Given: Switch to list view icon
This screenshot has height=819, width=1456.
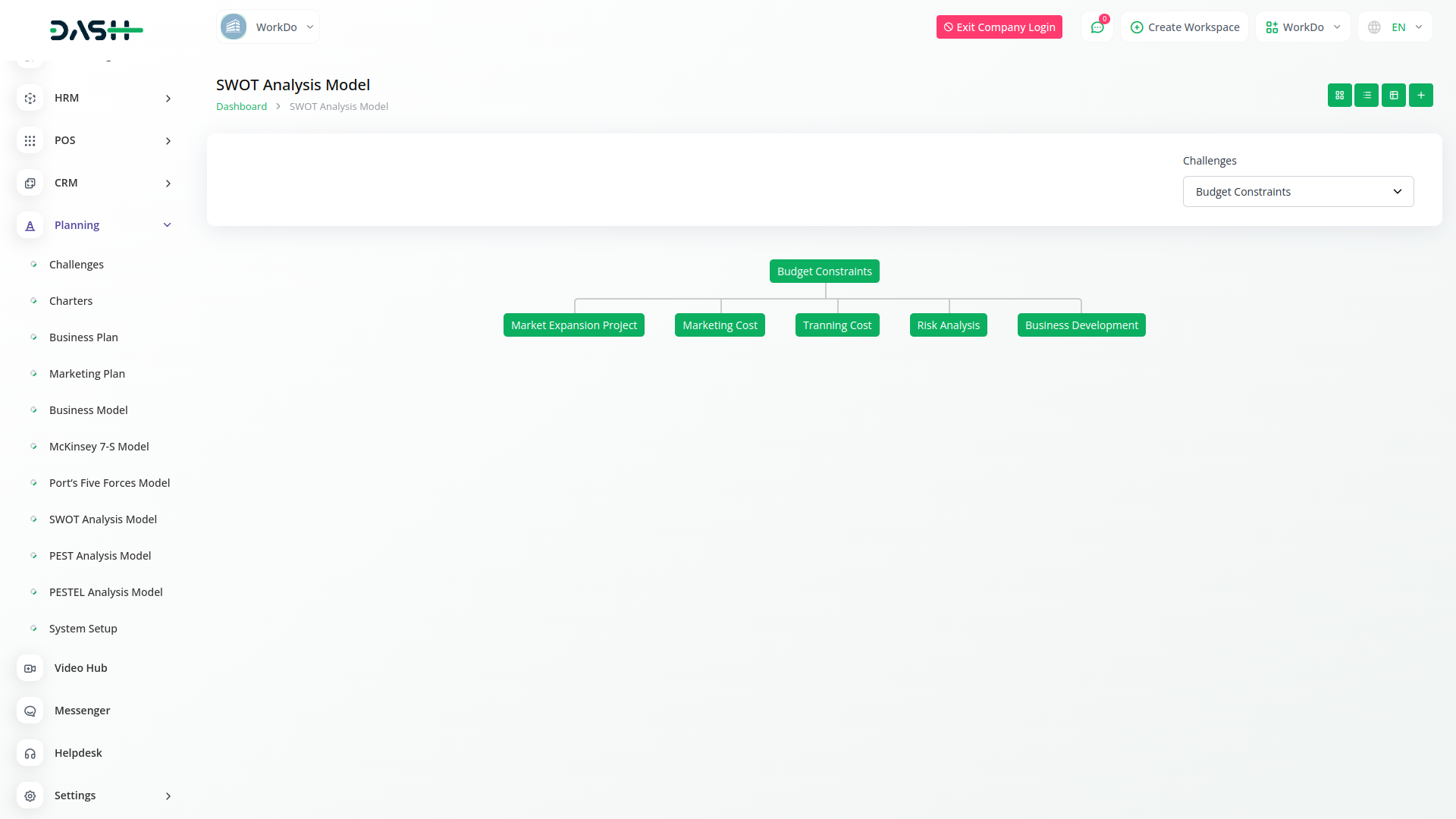Looking at the screenshot, I should pos(1367,96).
